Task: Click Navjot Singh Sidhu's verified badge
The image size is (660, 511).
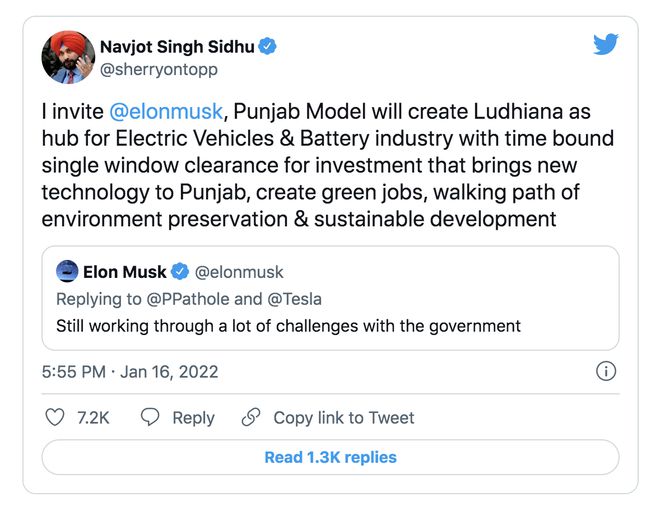Action: point(268,46)
